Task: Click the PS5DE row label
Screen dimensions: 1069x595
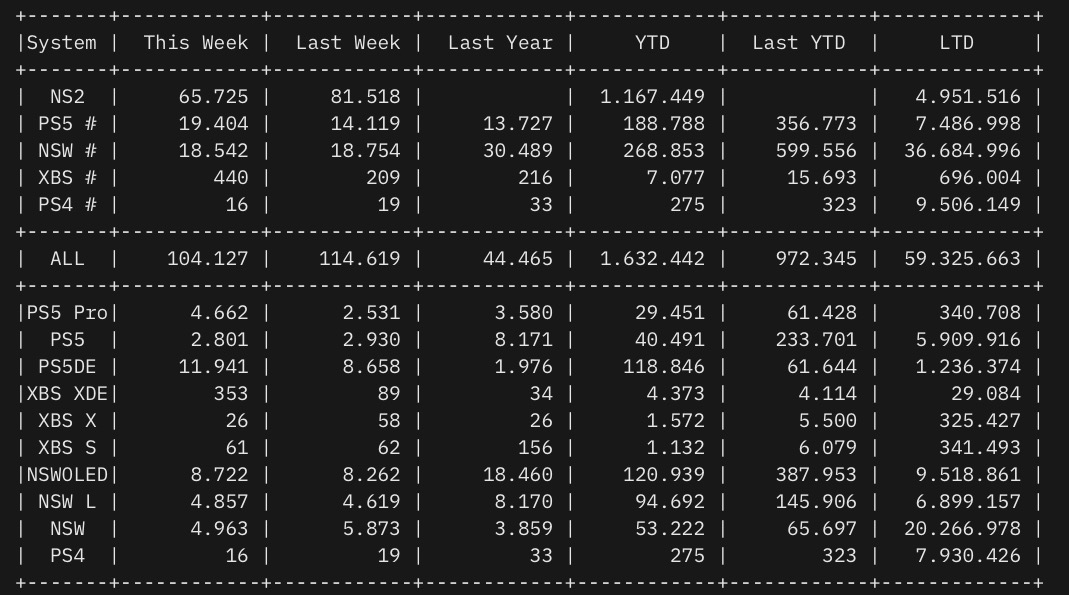Action: pos(67,367)
